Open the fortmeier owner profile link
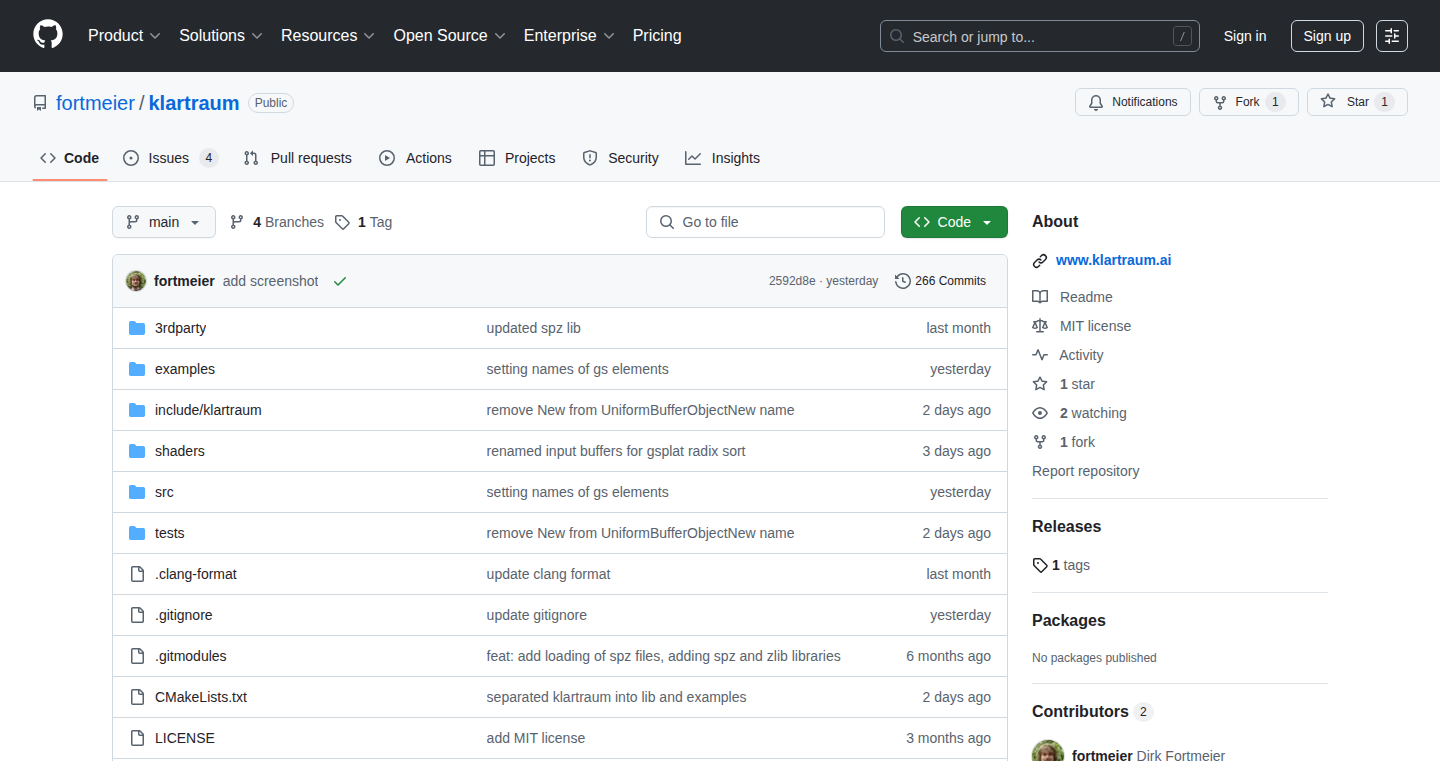The height and width of the screenshot is (761, 1440). pos(95,103)
